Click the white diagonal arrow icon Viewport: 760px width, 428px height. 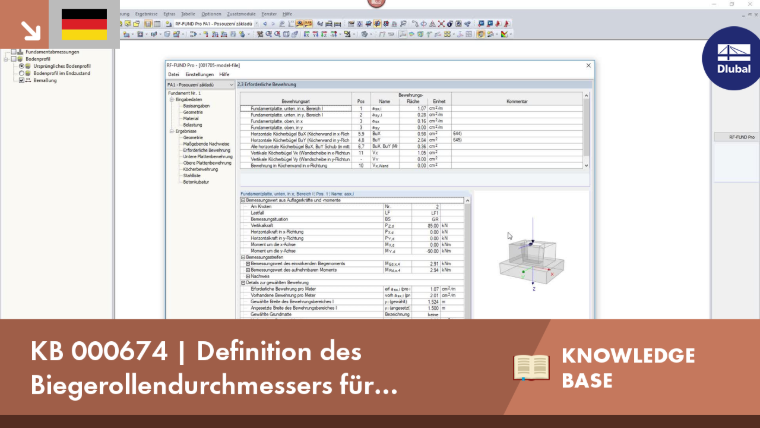[x=31, y=31]
